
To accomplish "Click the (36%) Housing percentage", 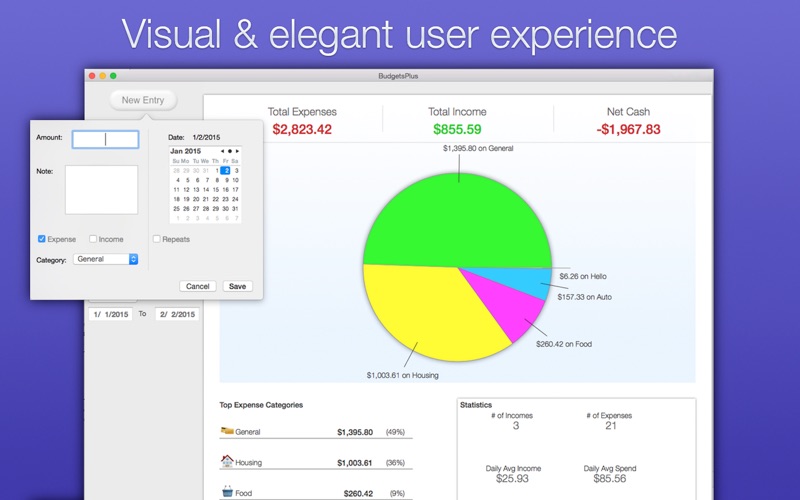I will point(395,463).
